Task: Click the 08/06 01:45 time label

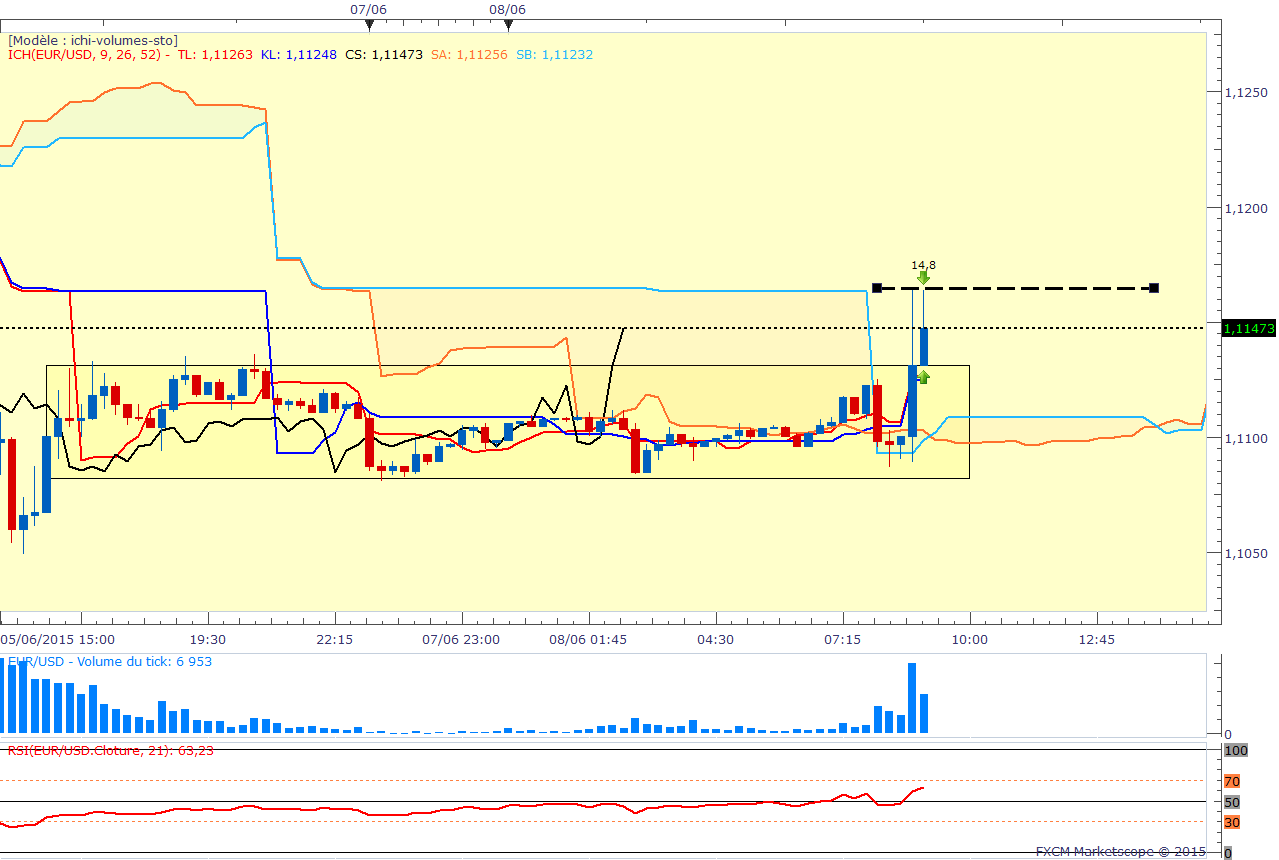Action: (x=589, y=639)
